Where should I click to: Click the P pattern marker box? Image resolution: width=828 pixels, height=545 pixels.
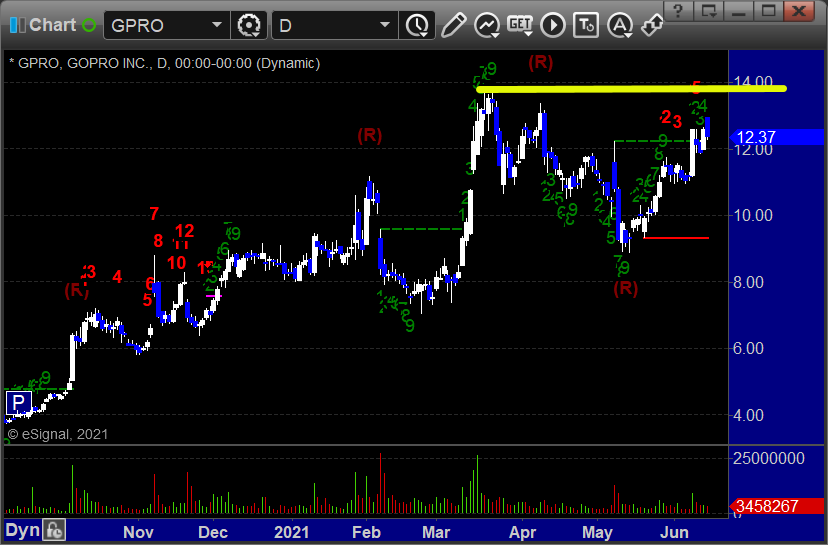(18, 403)
